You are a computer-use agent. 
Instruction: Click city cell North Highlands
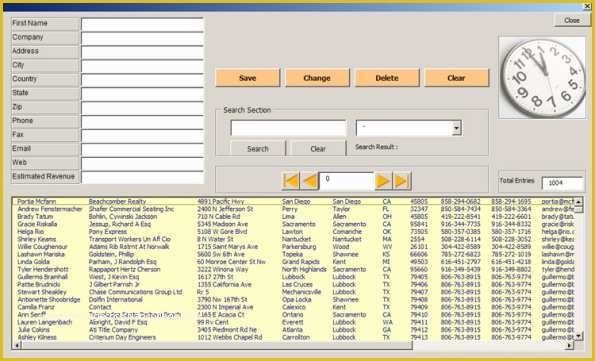(x=304, y=270)
